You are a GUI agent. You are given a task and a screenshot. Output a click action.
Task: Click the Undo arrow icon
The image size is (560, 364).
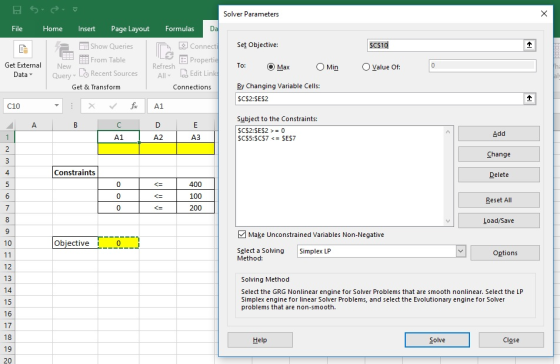[x=34, y=10]
